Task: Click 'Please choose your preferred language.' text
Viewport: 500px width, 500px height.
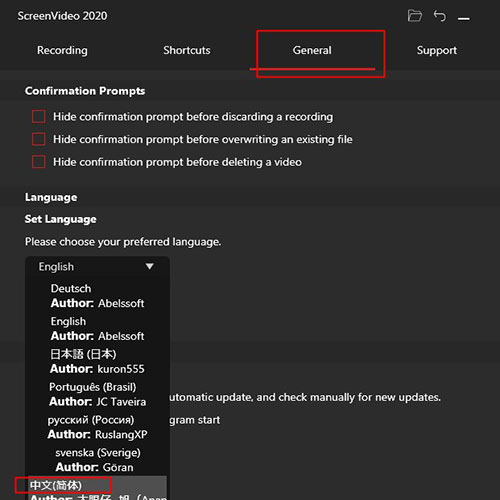Action: [x=123, y=242]
